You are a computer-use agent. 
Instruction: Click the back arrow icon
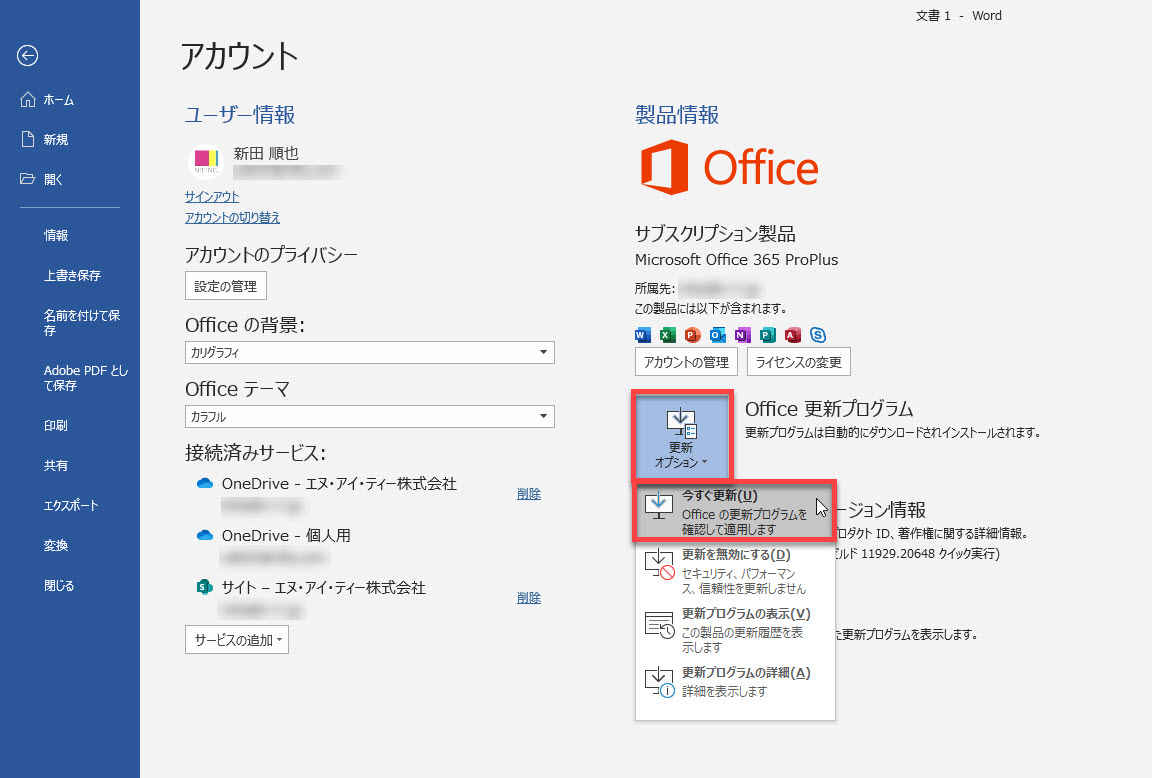28,56
